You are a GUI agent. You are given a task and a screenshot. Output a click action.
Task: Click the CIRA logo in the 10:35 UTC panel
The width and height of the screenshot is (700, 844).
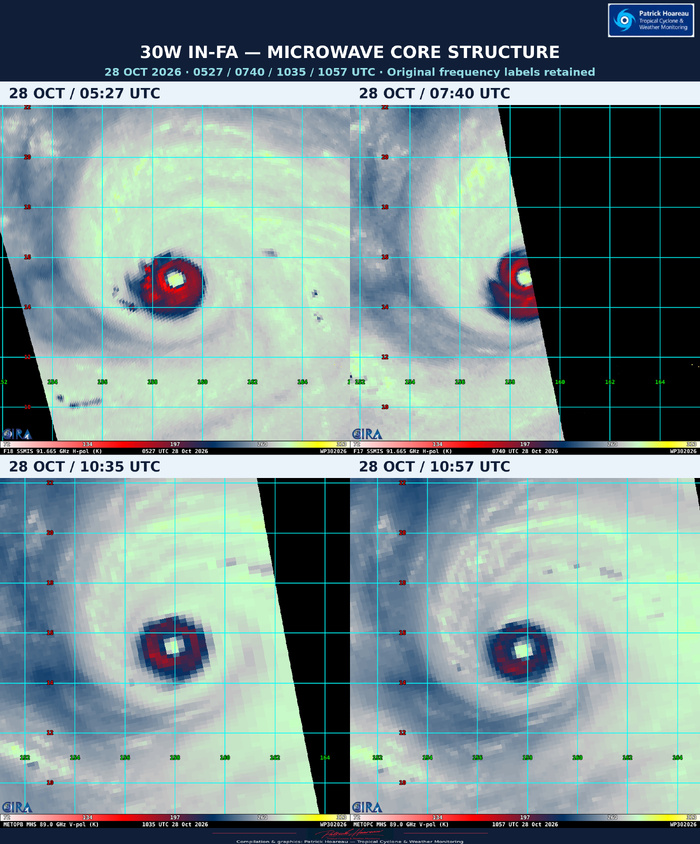point(17,807)
